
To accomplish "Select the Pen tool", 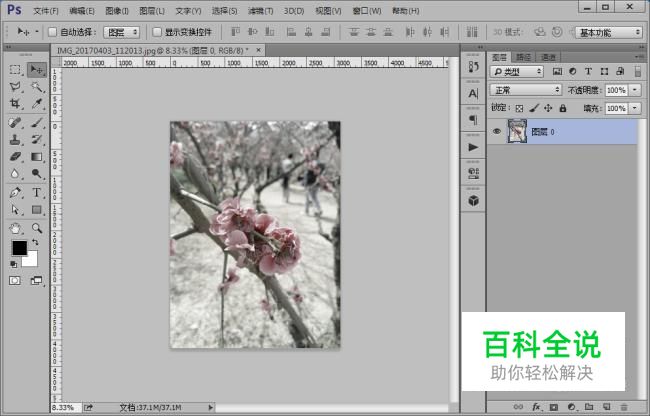I will point(15,193).
